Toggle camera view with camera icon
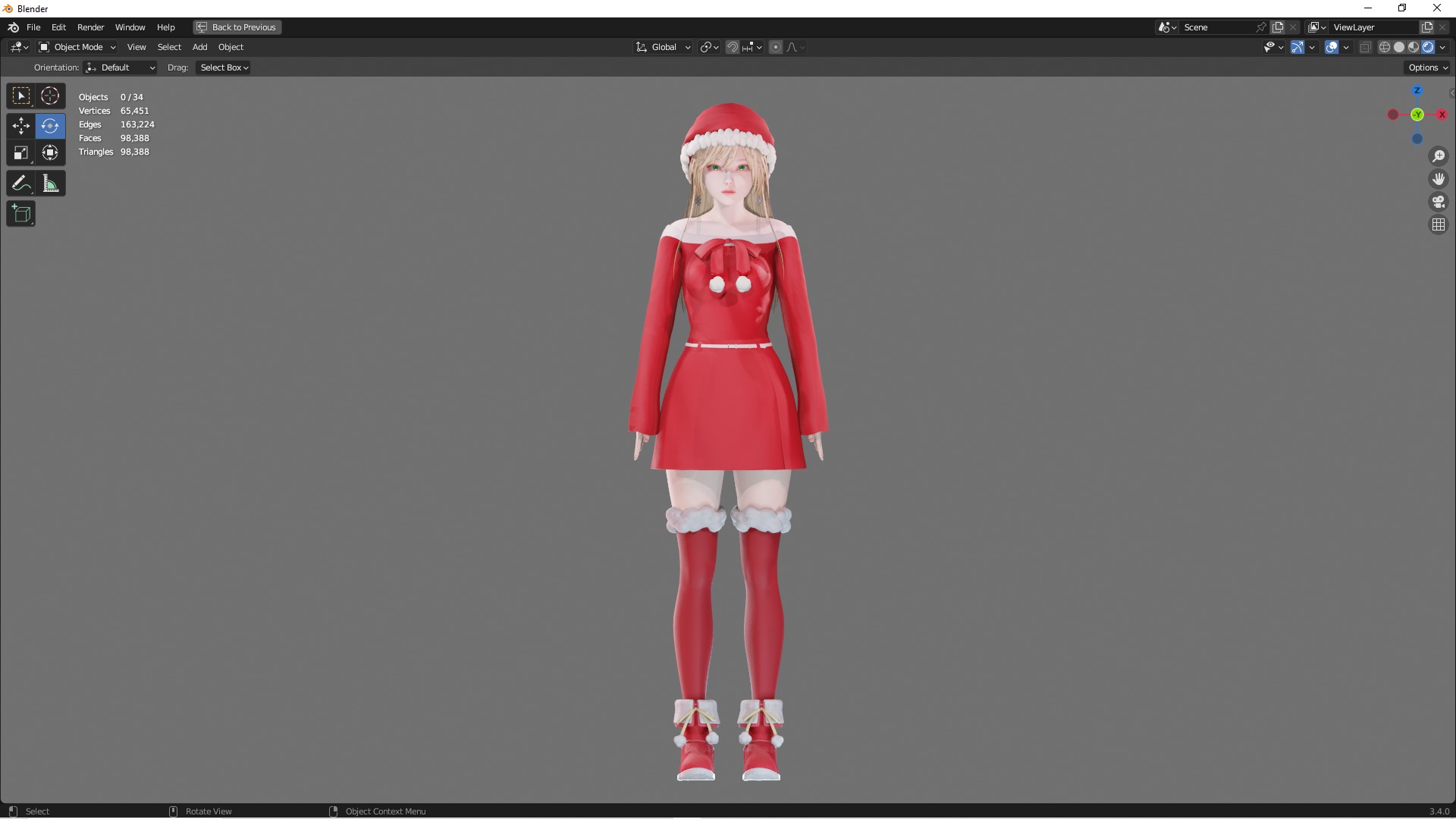The width and height of the screenshot is (1456, 819). (1439, 202)
